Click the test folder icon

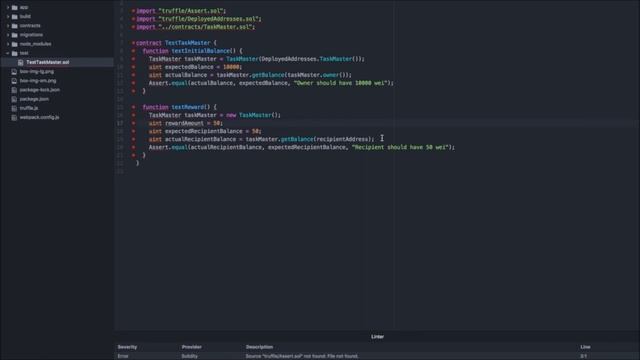click(x=15, y=53)
